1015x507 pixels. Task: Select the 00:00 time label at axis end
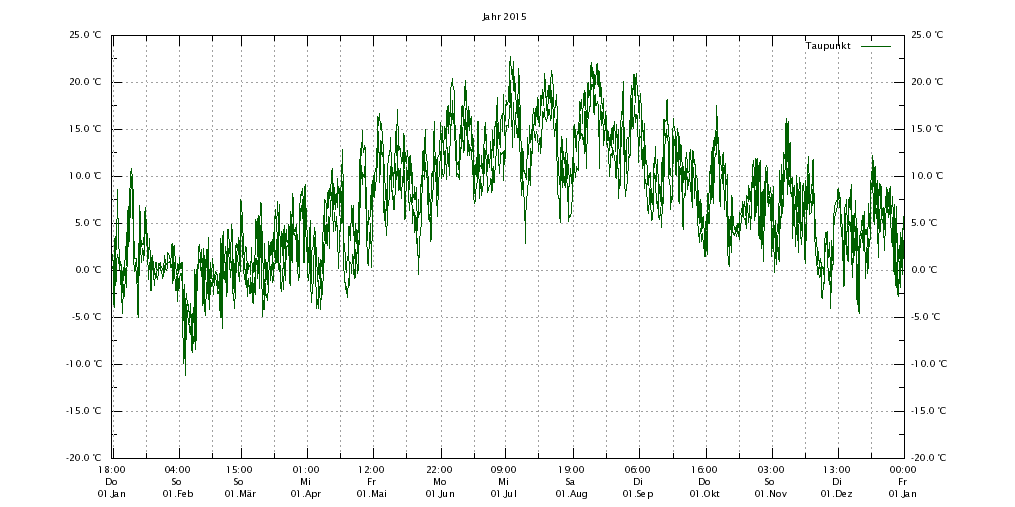click(x=903, y=469)
